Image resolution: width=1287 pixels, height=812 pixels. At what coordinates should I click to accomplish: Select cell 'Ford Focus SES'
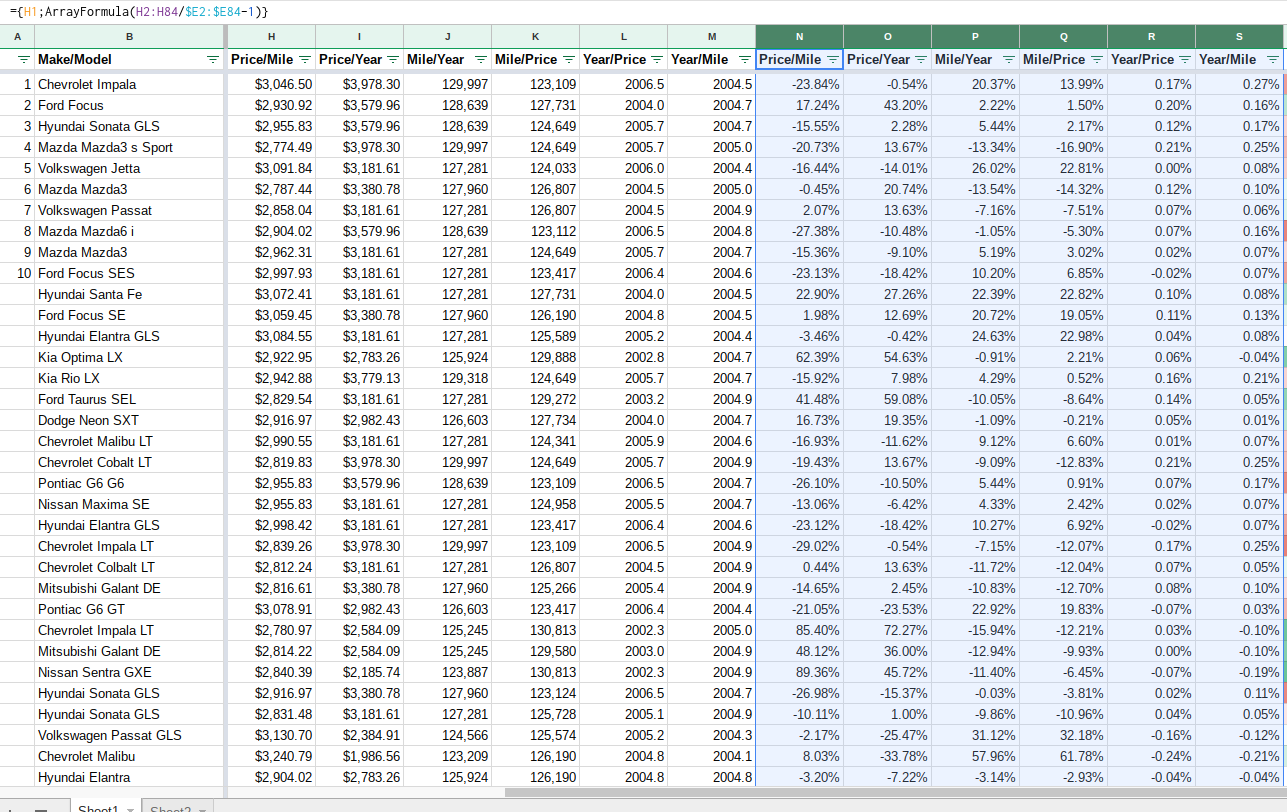130,273
